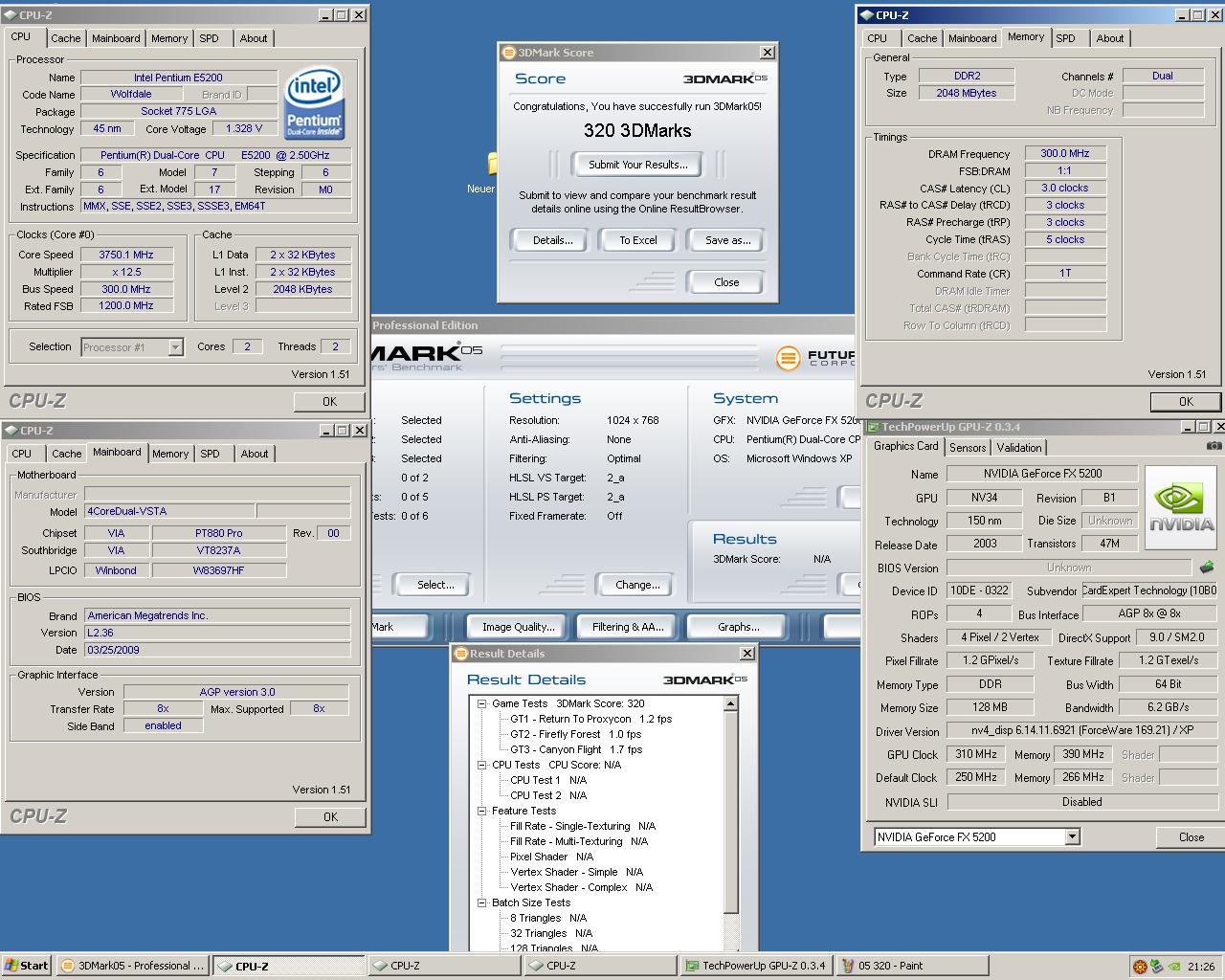1225x980 pixels.
Task: Click To Excel button
Action: coord(638,240)
